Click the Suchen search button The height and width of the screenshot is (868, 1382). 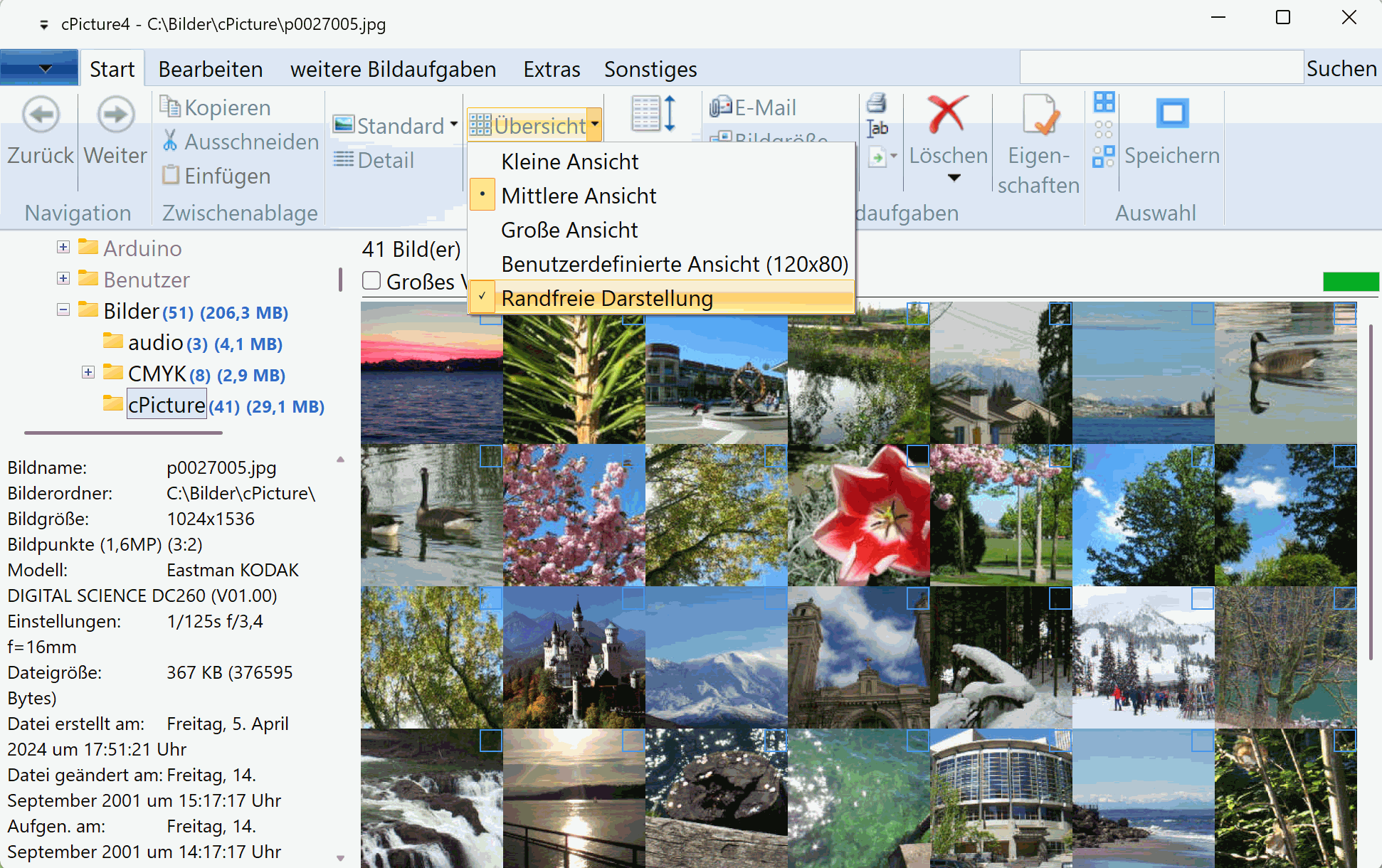point(1341,68)
